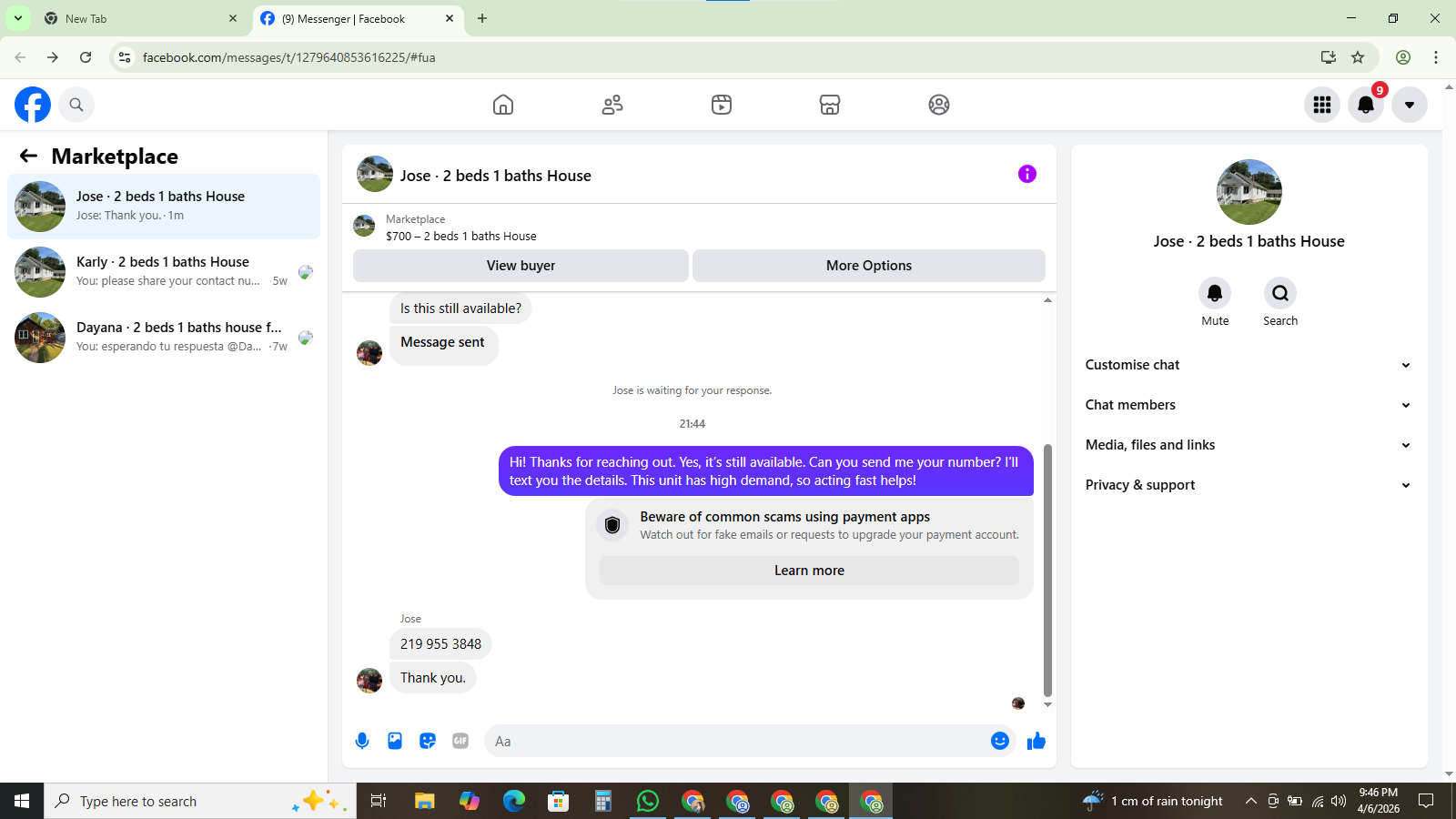Viewport: 1456px width, 819px height.
Task: Expand the Privacy & support section
Action: [1249, 485]
